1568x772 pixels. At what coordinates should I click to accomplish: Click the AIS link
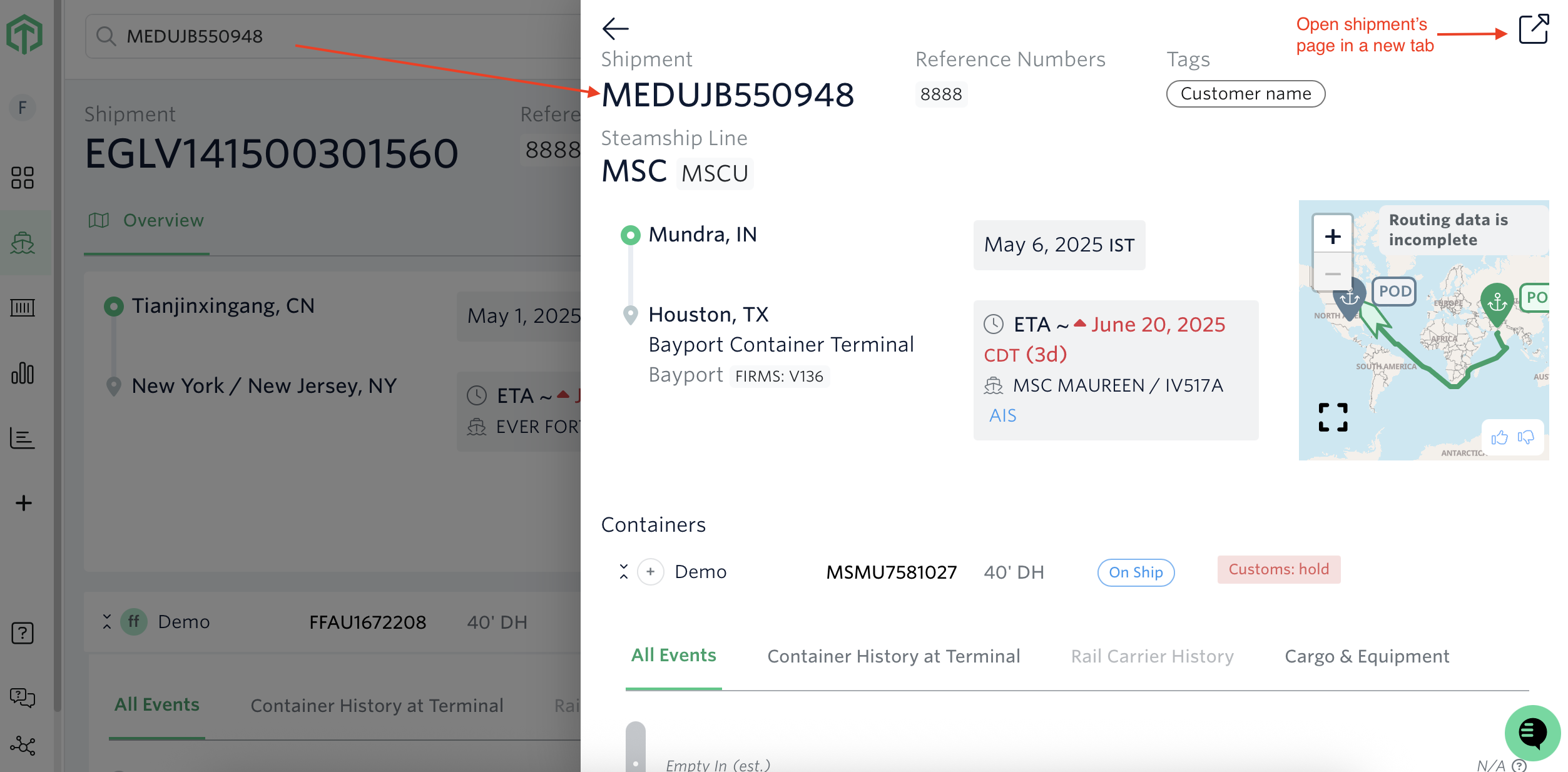pos(1002,415)
